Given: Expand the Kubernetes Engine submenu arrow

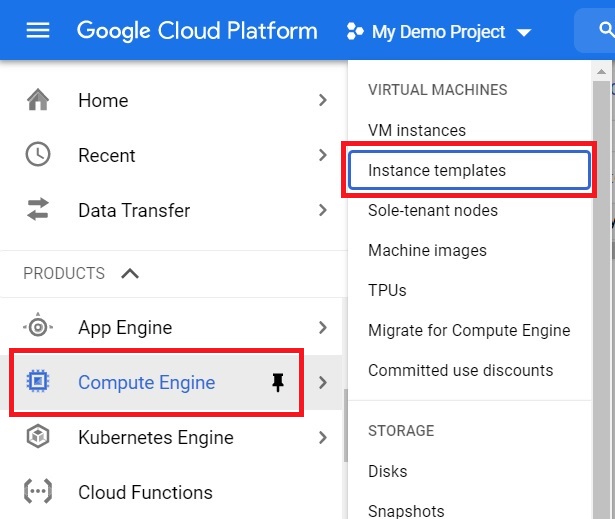Looking at the screenshot, I should pos(322,437).
